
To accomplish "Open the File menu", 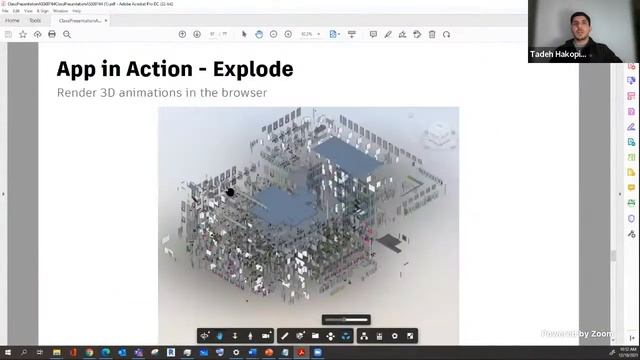I will click(x=5, y=11).
